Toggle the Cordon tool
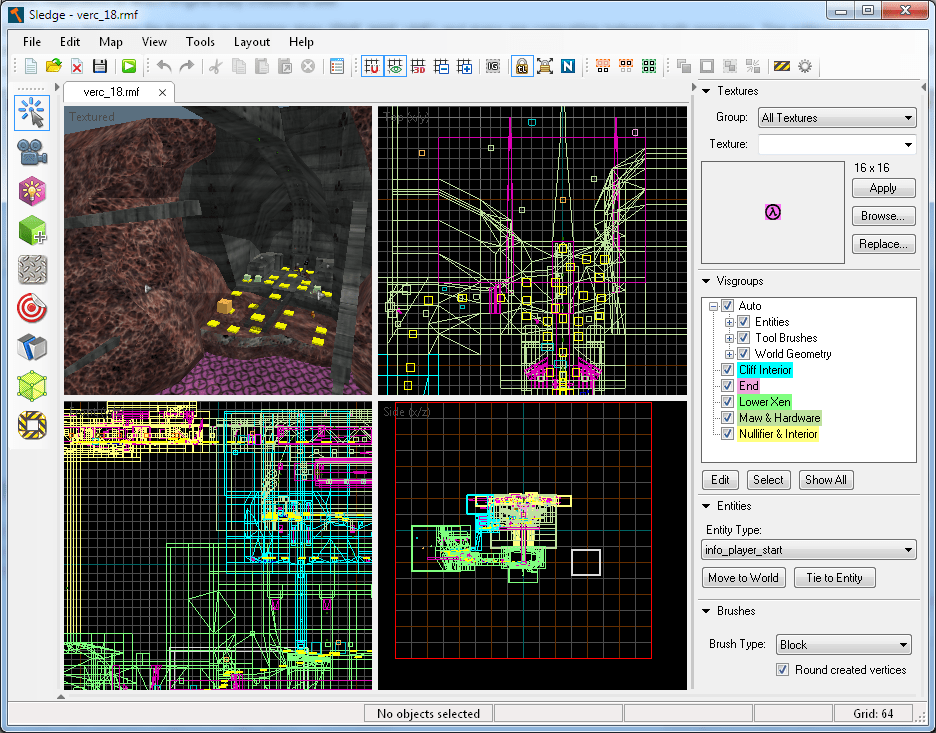 tap(33, 425)
